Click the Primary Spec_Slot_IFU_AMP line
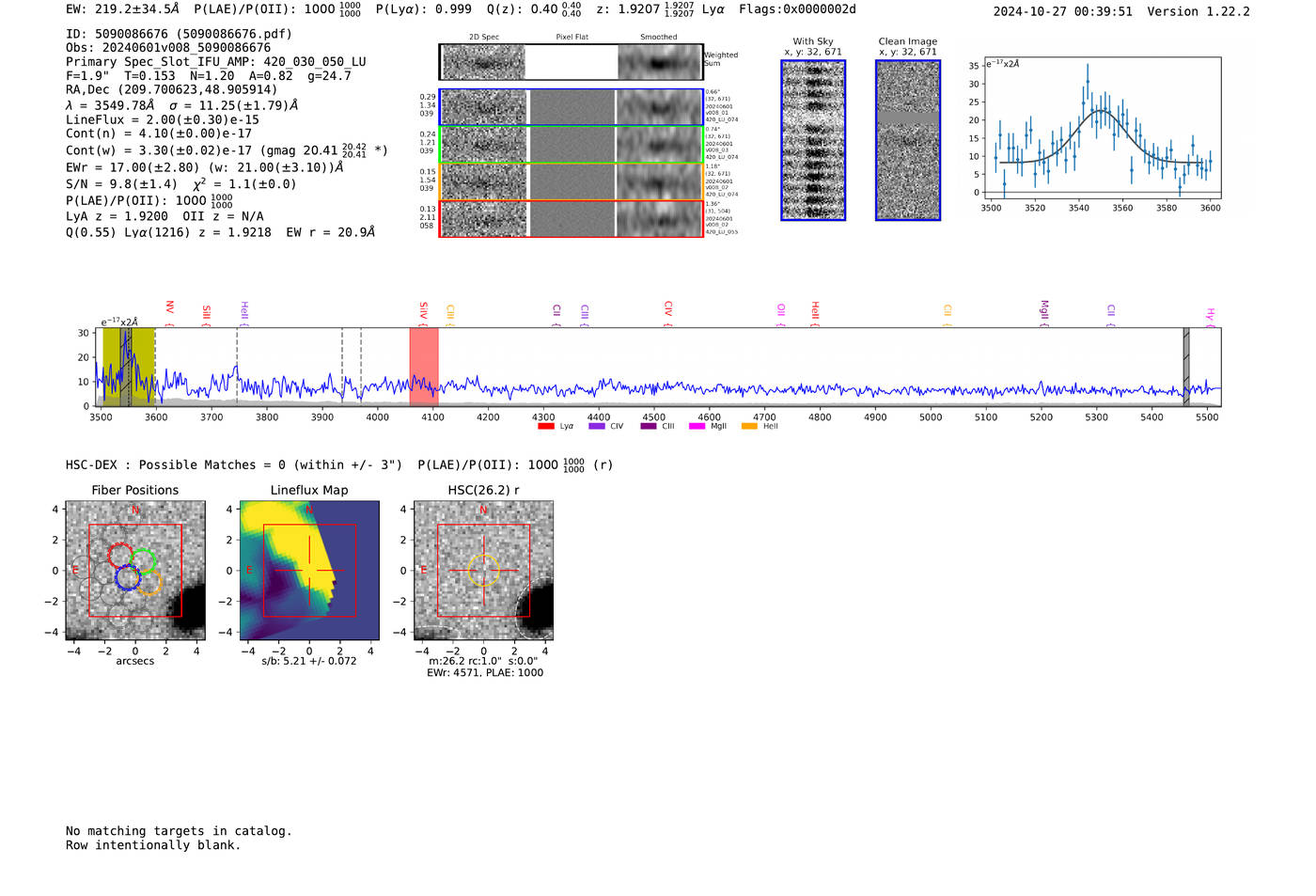 tap(216, 62)
